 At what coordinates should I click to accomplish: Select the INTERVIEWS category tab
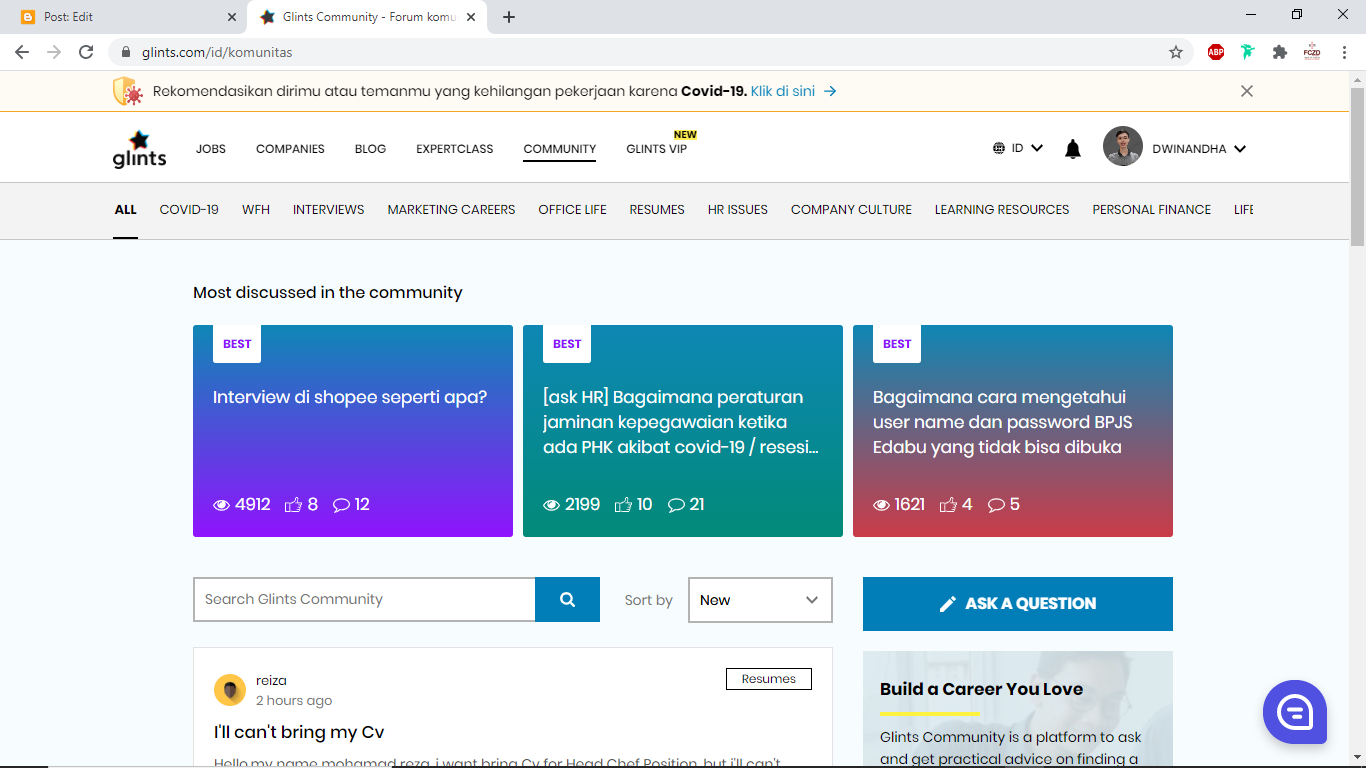[329, 210]
